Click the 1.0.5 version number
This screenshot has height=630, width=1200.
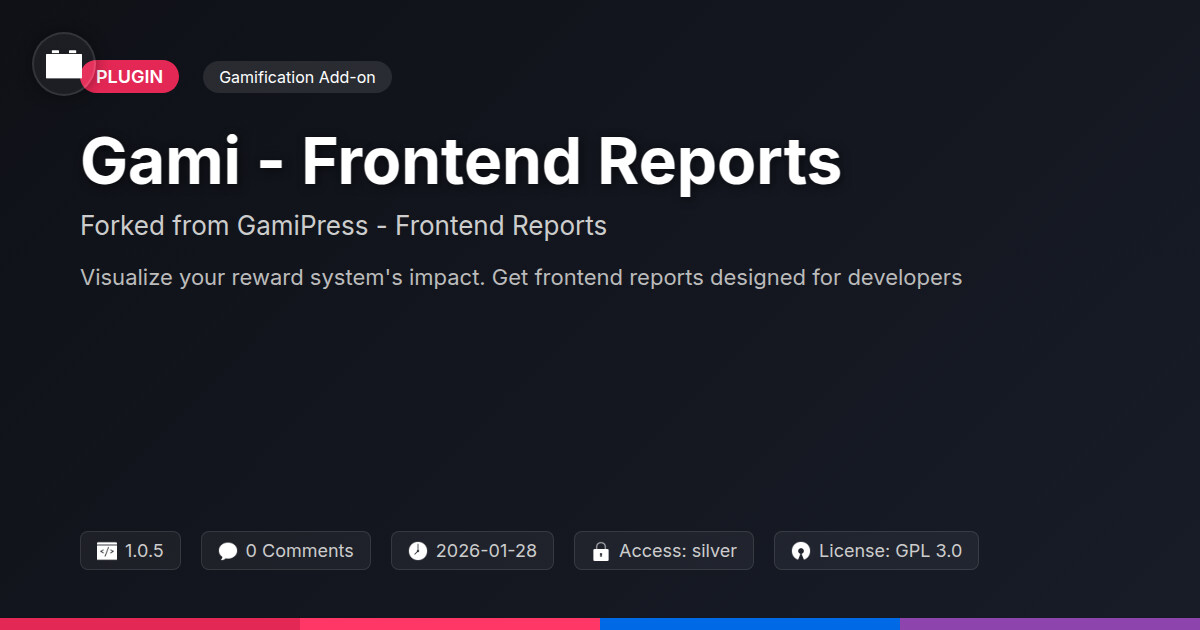pos(144,551)
